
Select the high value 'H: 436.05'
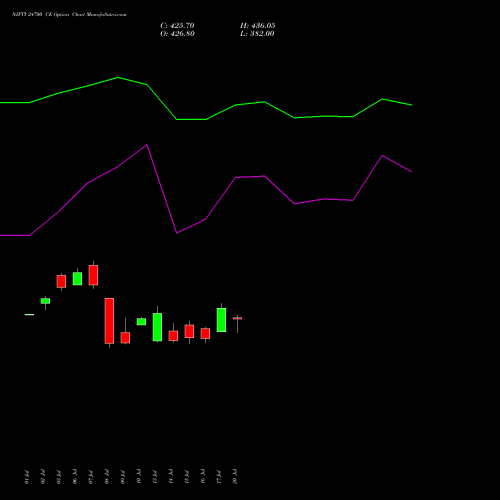coord(258,26)
